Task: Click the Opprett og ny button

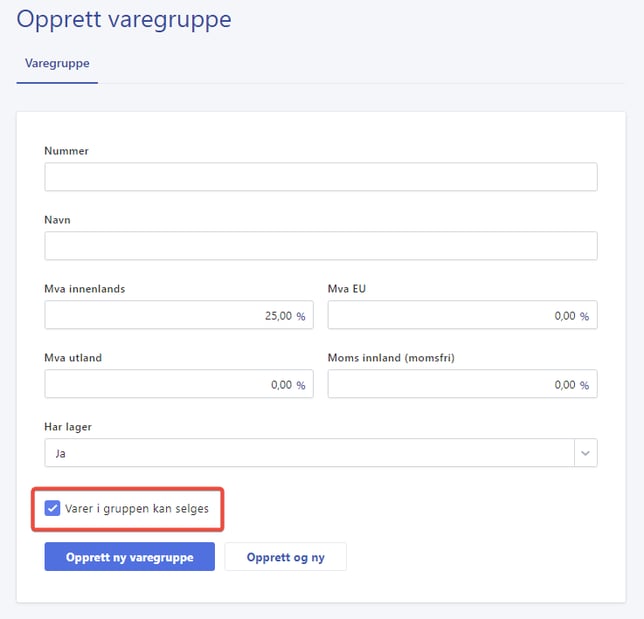Action: tap(285, 557)
